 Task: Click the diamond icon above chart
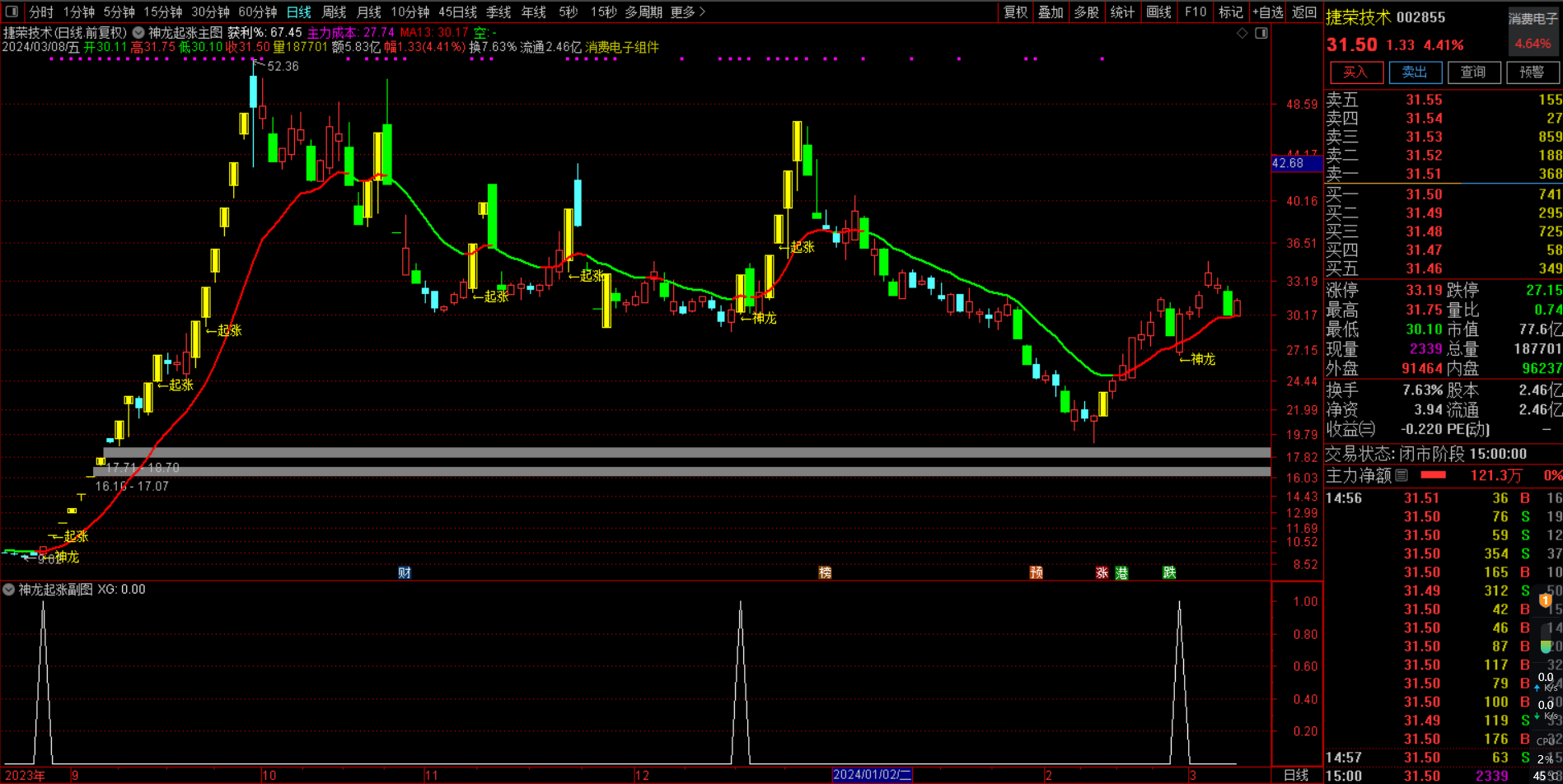1242,33
